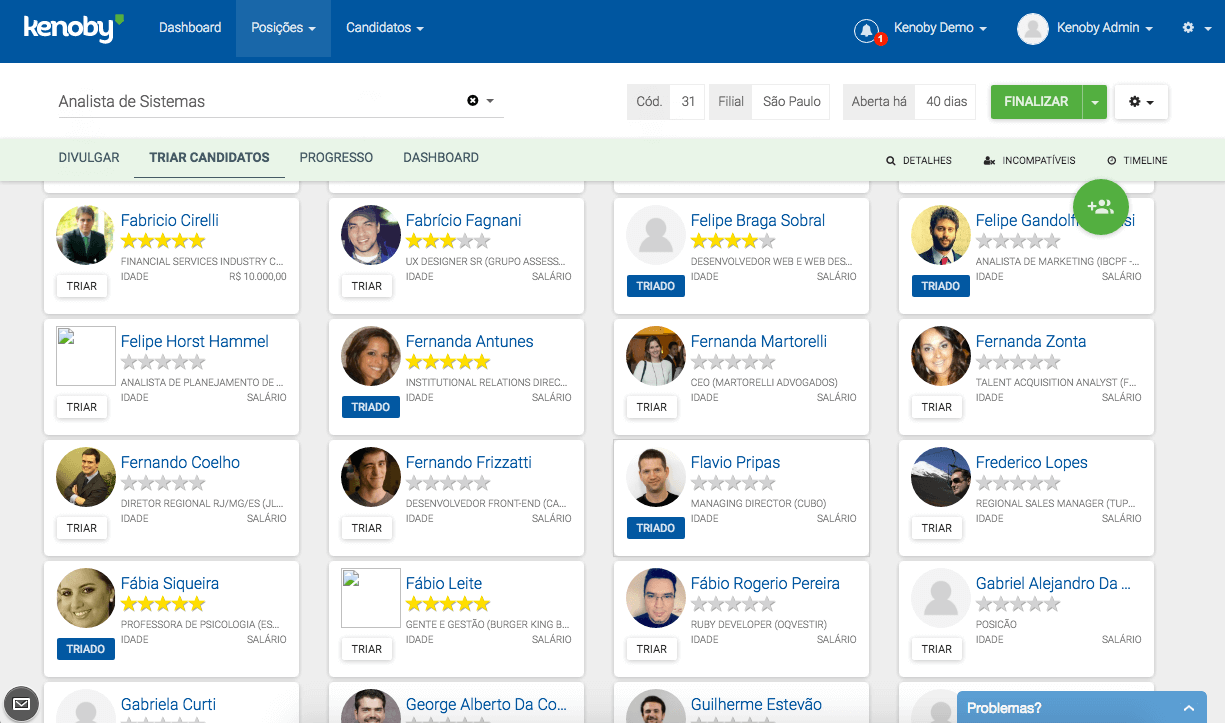The image size is (1225, 723).
Task: Switch to the Divulgar tab
Action: pyautogui.click(x=89, y=158)
